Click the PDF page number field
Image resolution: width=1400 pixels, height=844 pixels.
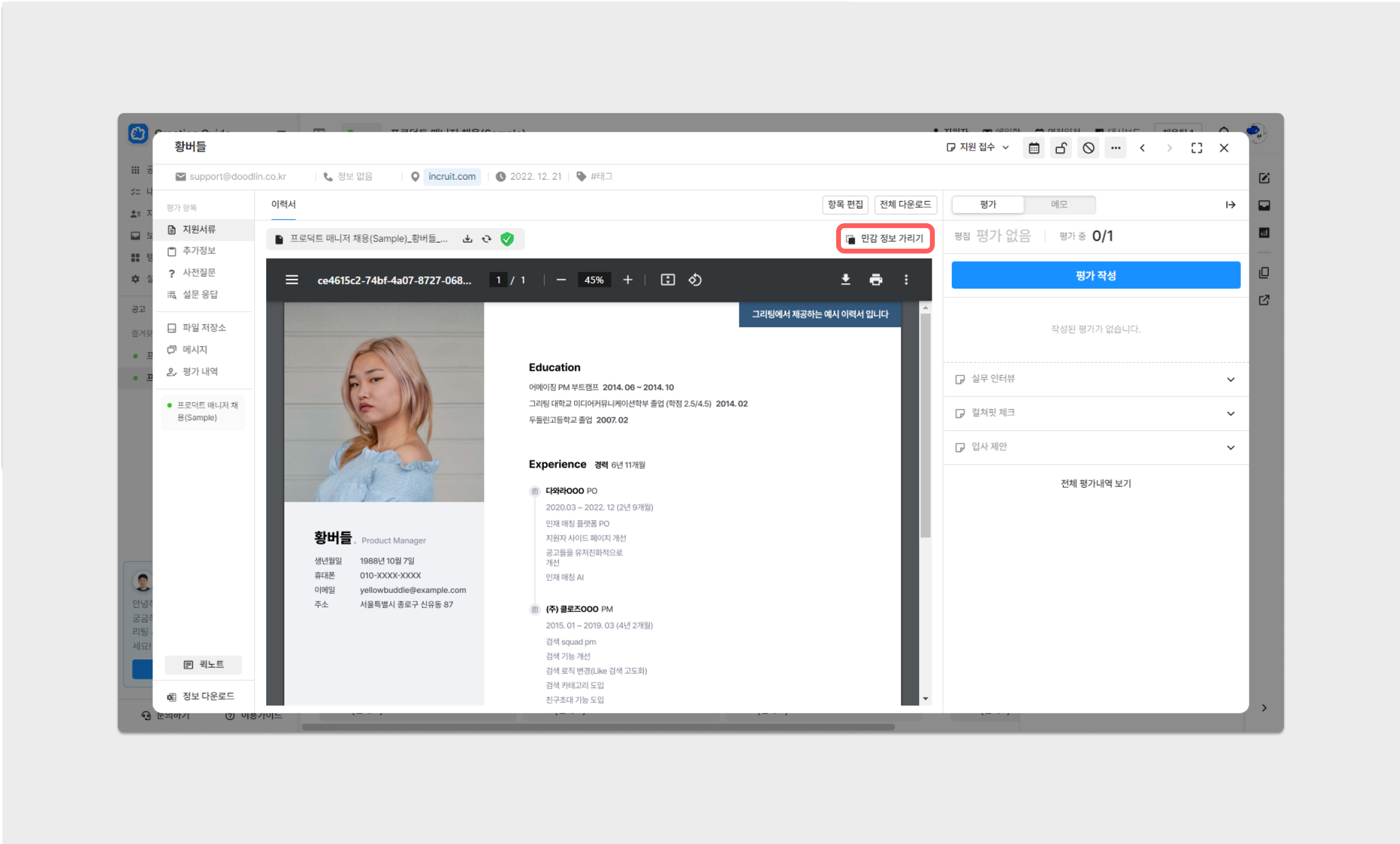(x=498, y=280)
